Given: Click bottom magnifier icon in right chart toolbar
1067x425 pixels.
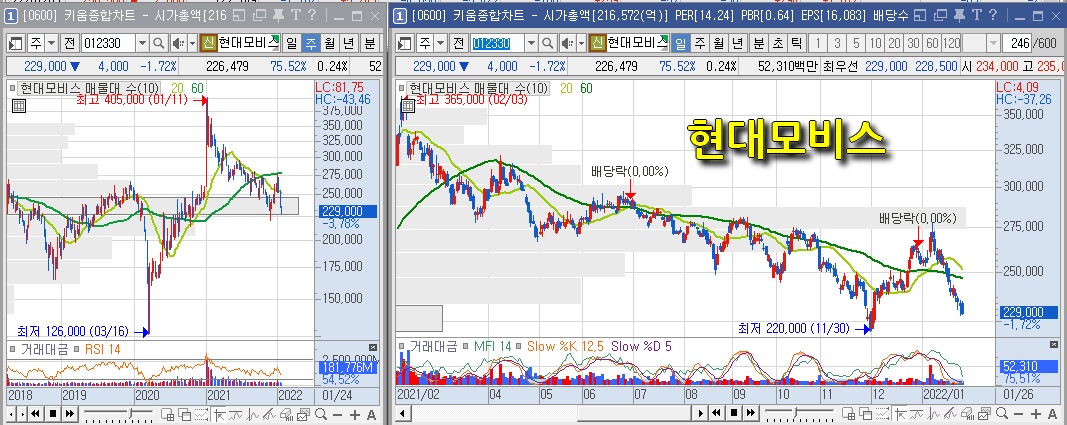Looking at the screenshot, I should tap(1002, 414).
